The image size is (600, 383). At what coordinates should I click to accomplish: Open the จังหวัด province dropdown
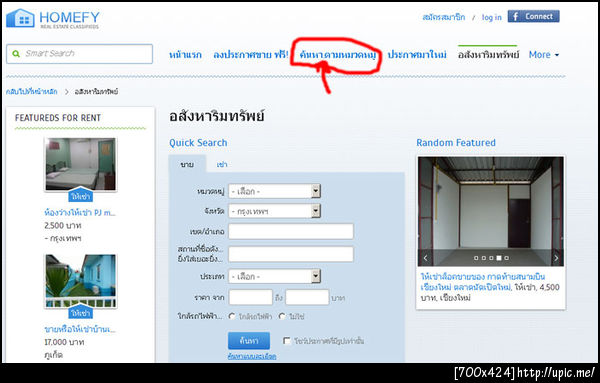click(x=274, y=211)
